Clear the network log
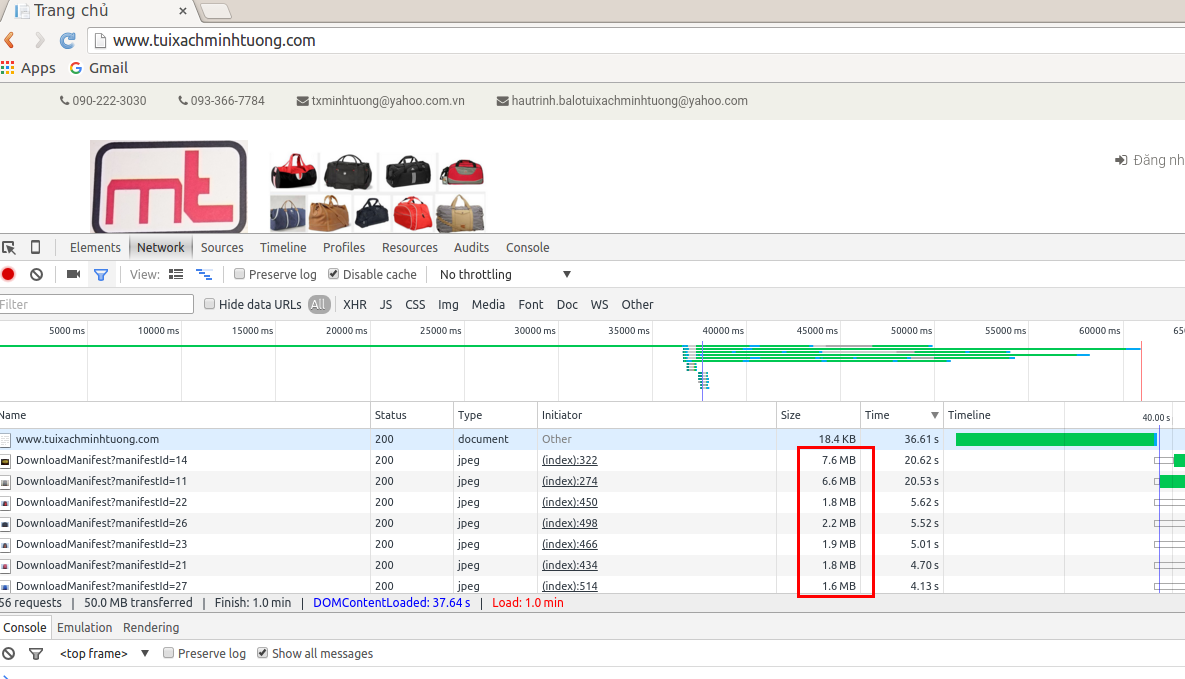 coord(36,274)
